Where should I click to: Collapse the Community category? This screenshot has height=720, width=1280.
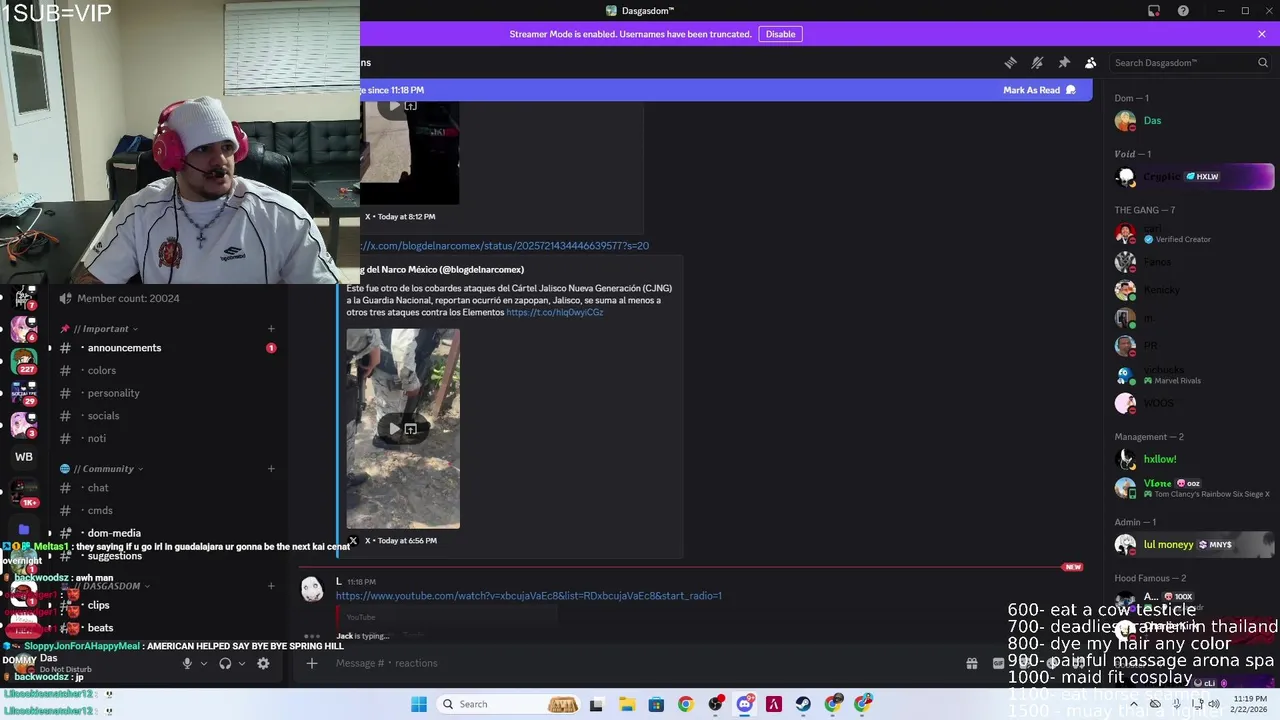(x=107, y=469)
